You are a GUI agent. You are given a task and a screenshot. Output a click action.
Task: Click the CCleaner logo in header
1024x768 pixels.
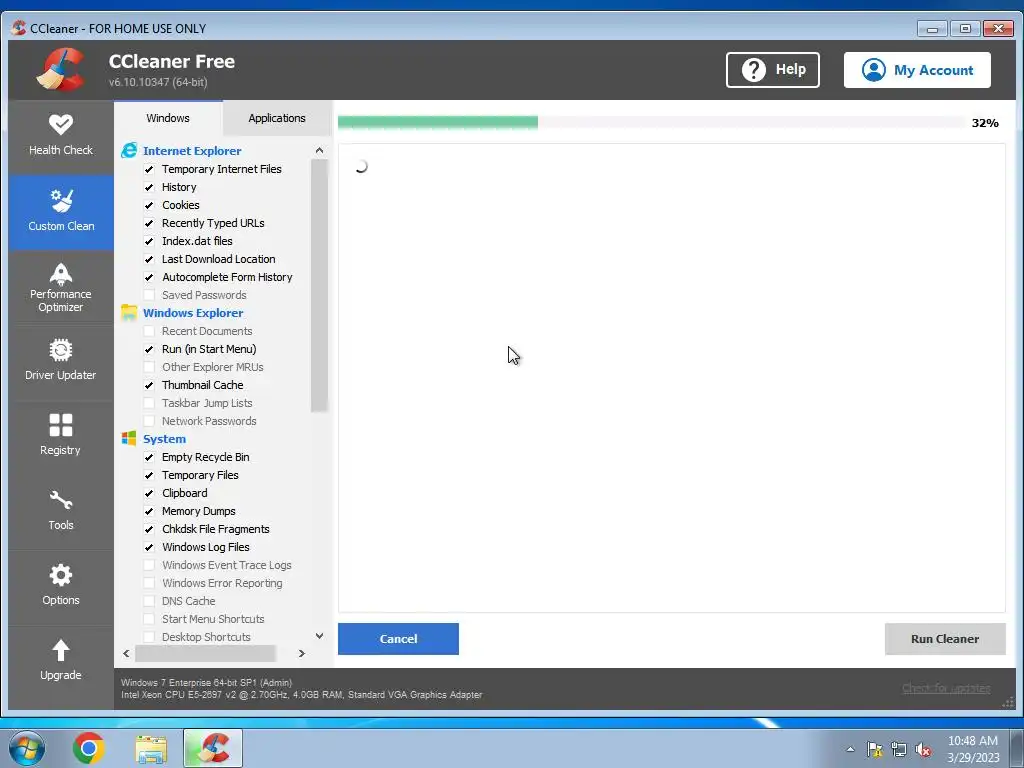pyautogui.click(x=61, y=70)
